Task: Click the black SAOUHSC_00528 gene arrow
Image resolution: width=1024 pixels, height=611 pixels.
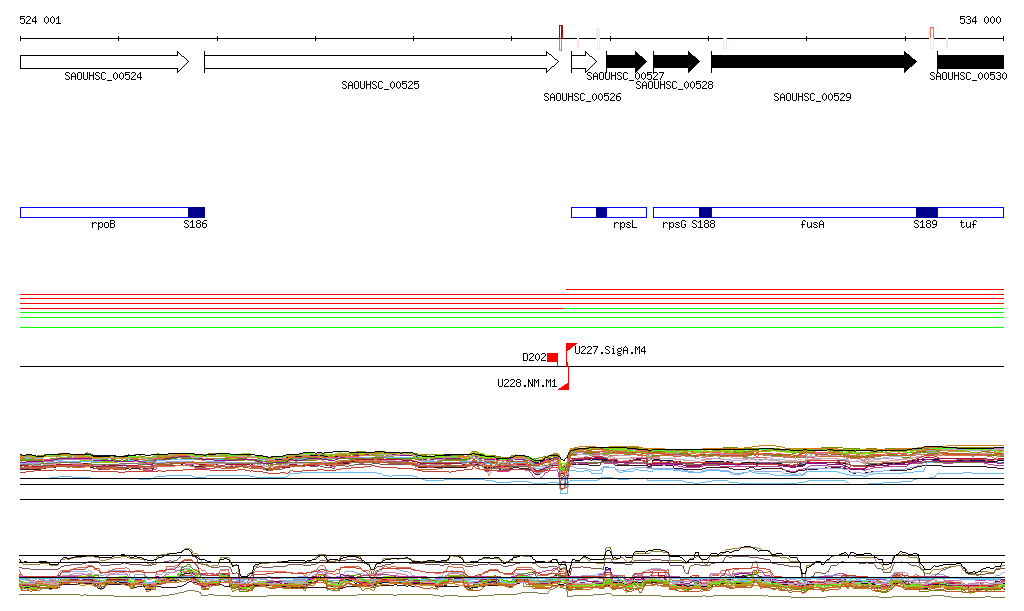Action: 675,62
